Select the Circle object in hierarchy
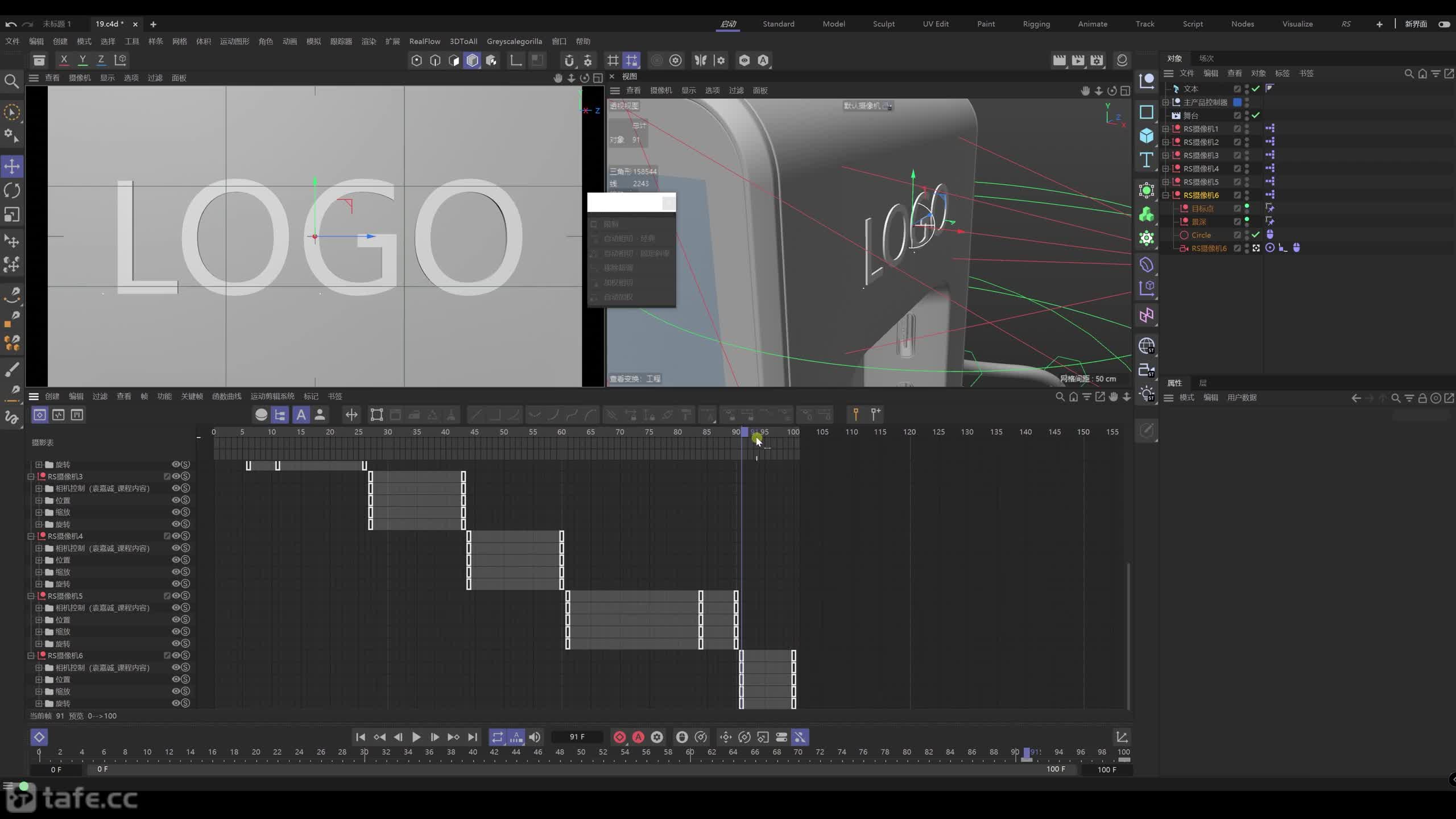Viewport: 1456px width, 819px height. (x=1201, y=235)
